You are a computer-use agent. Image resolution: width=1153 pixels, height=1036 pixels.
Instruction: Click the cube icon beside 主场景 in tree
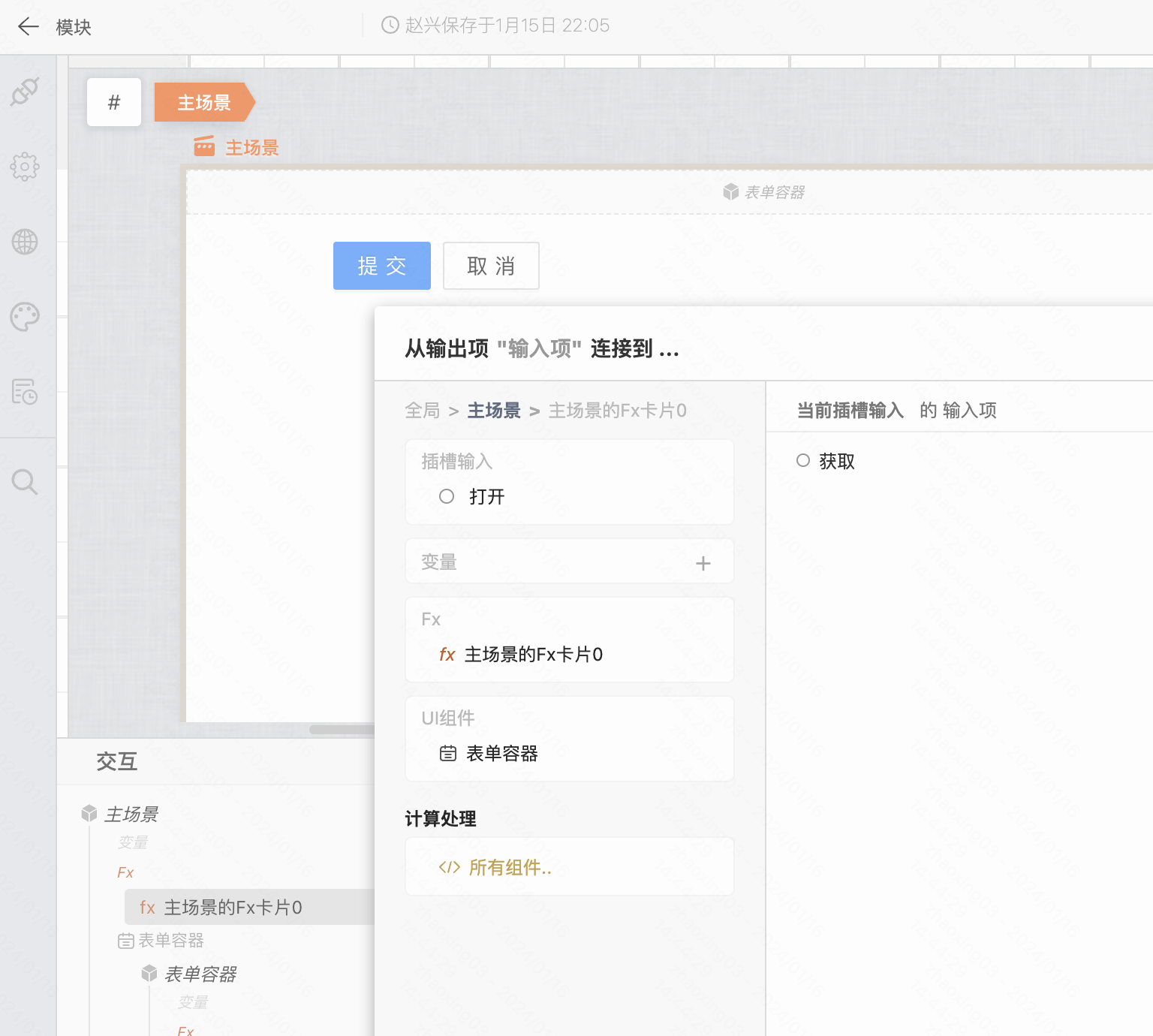point(89,813)
